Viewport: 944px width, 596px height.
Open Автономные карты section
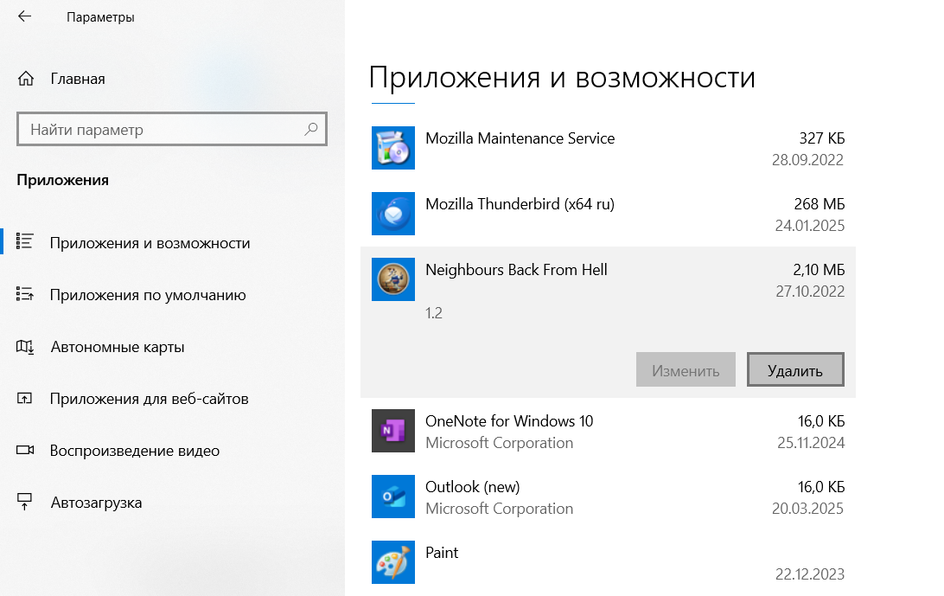click(117, 347)
